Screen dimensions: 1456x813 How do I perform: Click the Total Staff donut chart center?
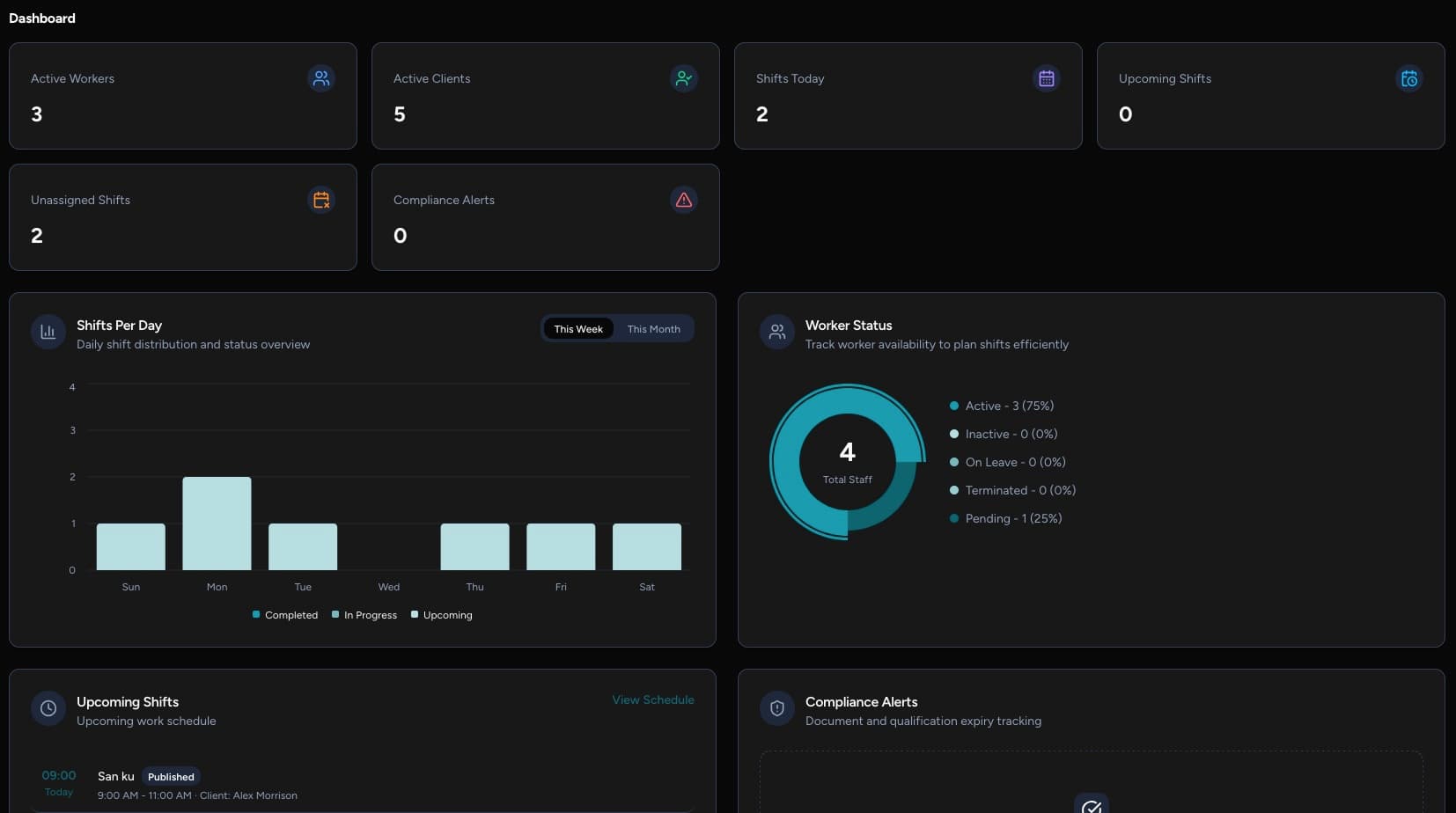click(847, 461)
